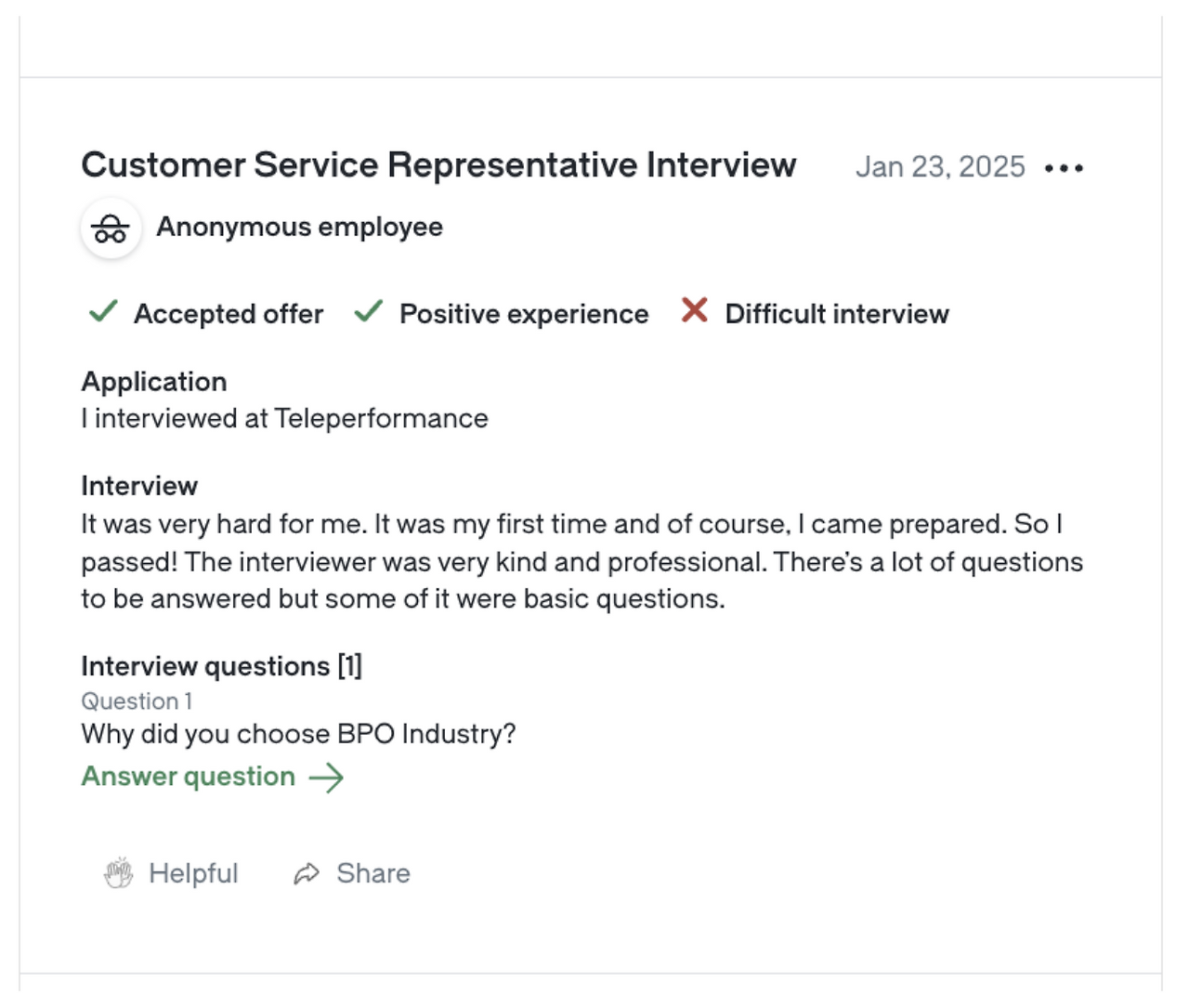The width and height of the screenshot is (1189, 1008).
Task: Click the Interview questions [1] heading
Action: [x=221, y=666]
